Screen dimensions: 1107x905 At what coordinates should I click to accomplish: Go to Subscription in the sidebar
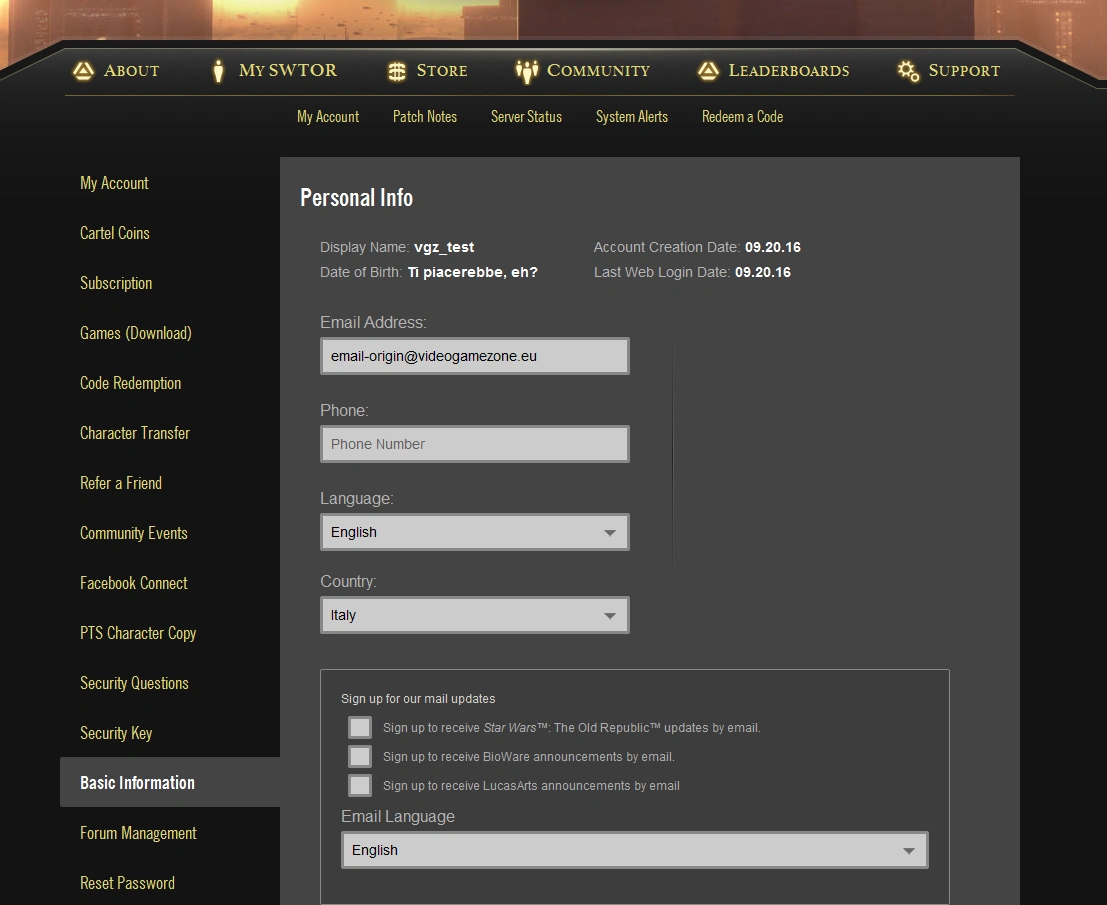116,283
